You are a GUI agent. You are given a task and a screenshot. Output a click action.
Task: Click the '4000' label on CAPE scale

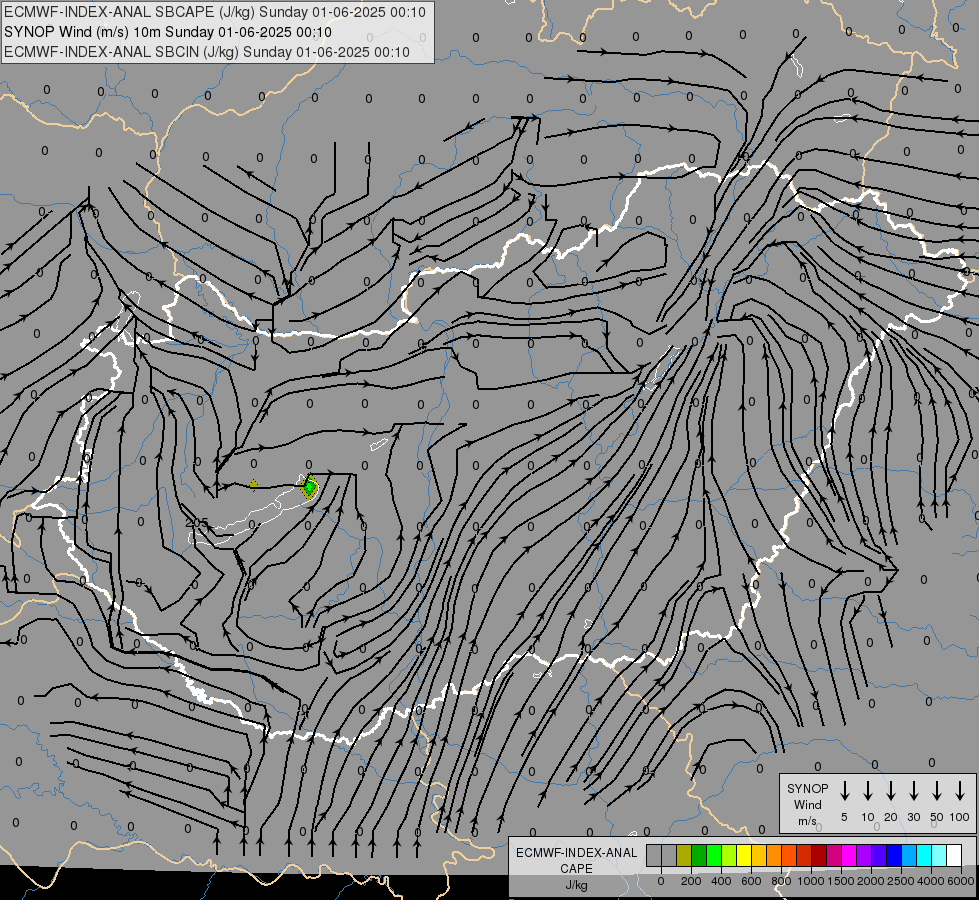click(x=931, y=881)
